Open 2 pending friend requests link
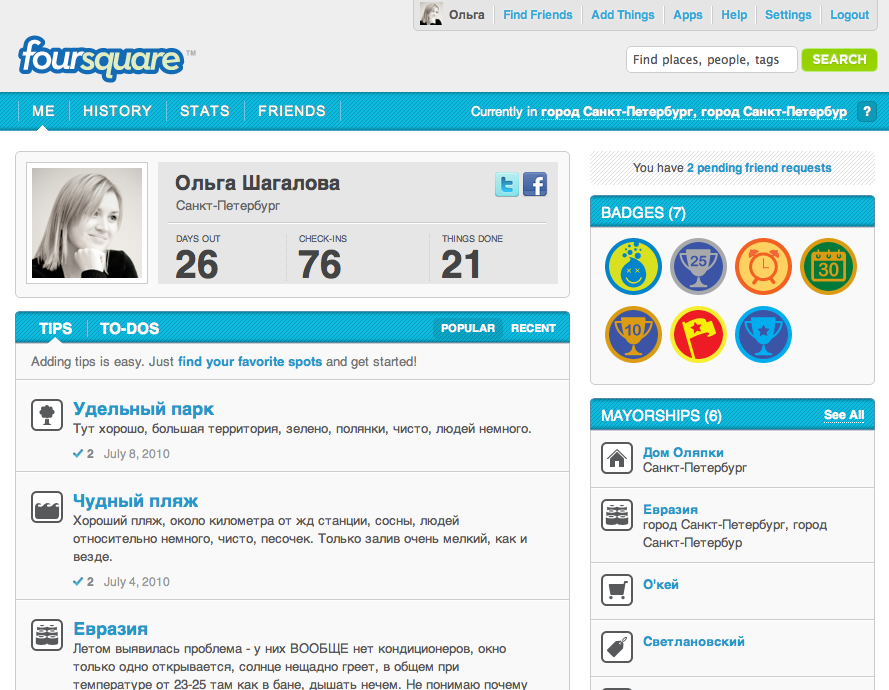Viewport: 889px width, 690px height. [759, 168]
